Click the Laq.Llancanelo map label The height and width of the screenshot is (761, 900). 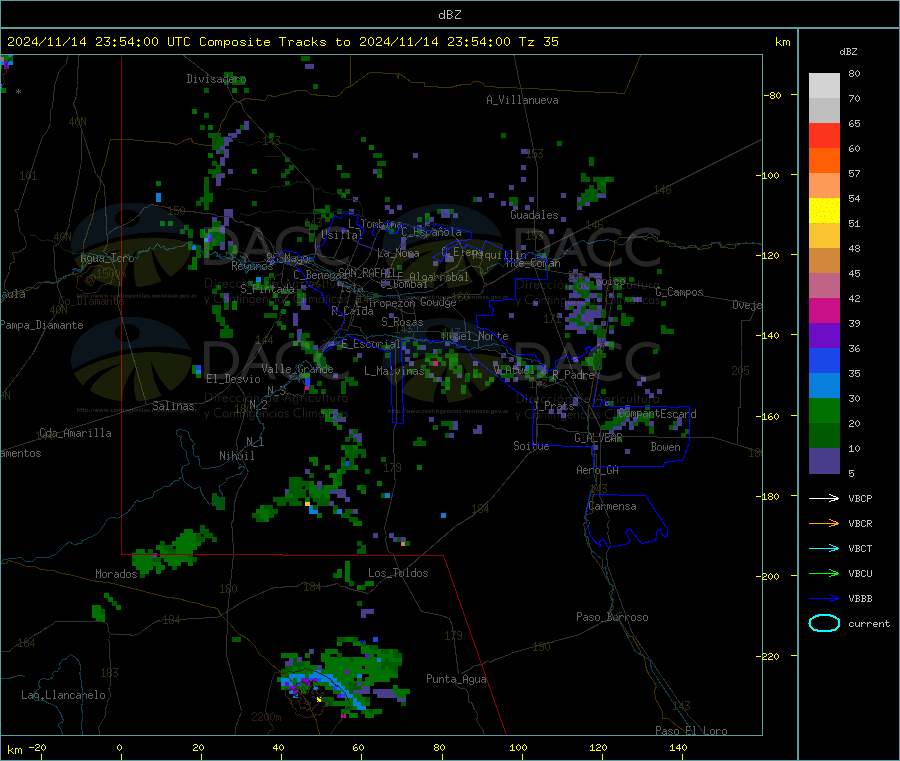tap(63, 695)
